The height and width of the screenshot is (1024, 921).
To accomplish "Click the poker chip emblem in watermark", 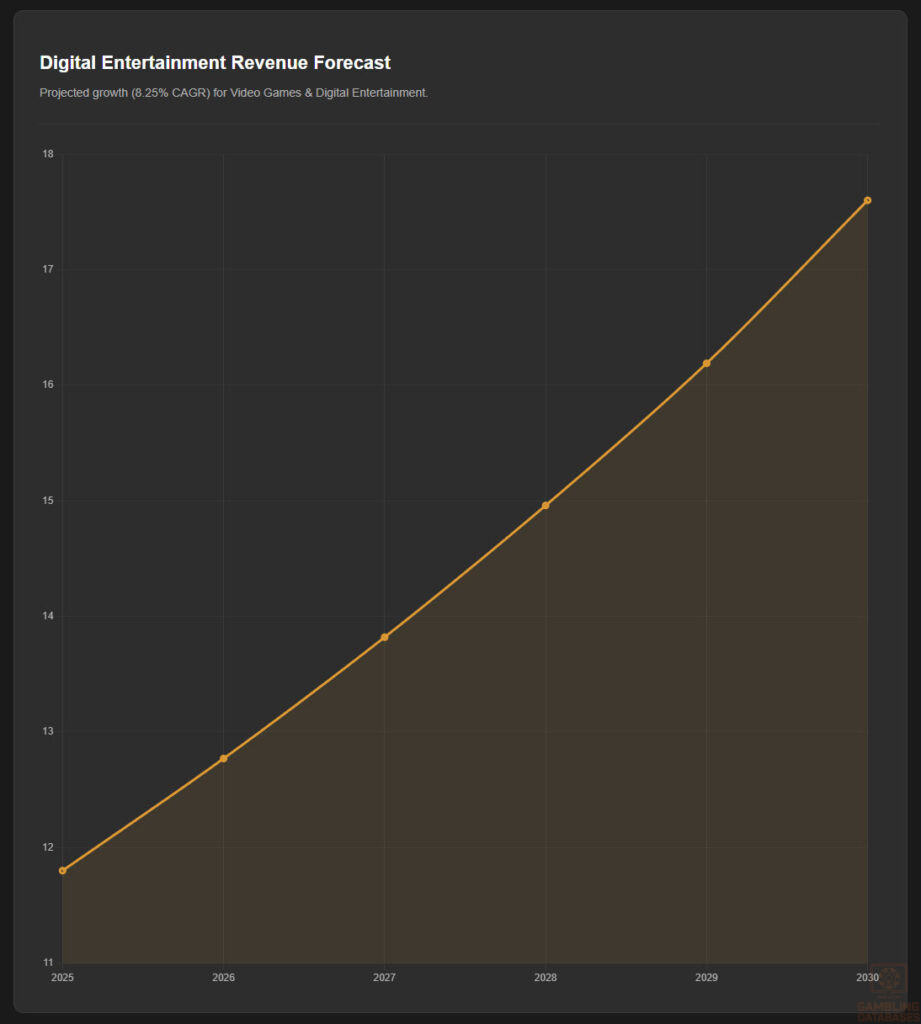I will pyautogui.click(x=888, y=978).
